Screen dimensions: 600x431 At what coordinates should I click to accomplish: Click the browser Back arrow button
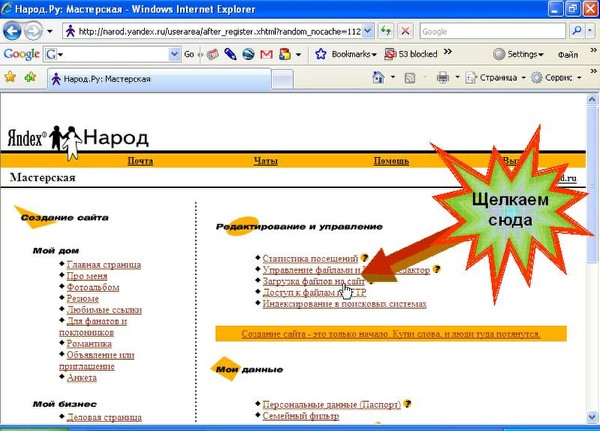pyautogui.click(x=12, y=31)
